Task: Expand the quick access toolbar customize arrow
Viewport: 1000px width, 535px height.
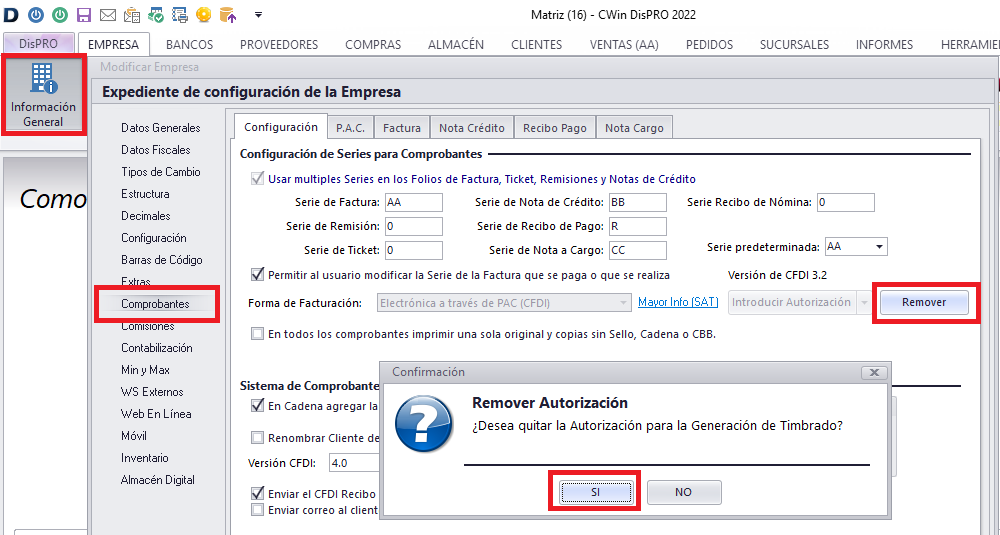Action: pos(258,15)
